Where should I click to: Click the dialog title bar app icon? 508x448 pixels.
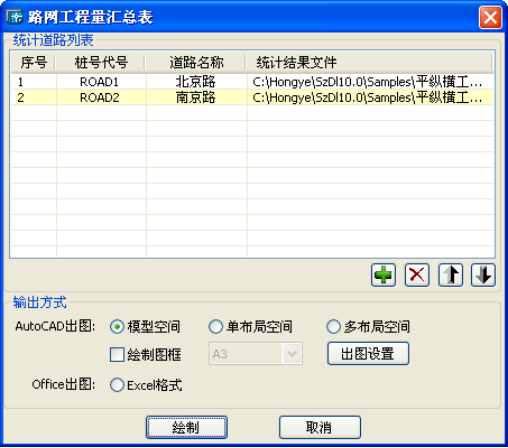coord(14,17)
